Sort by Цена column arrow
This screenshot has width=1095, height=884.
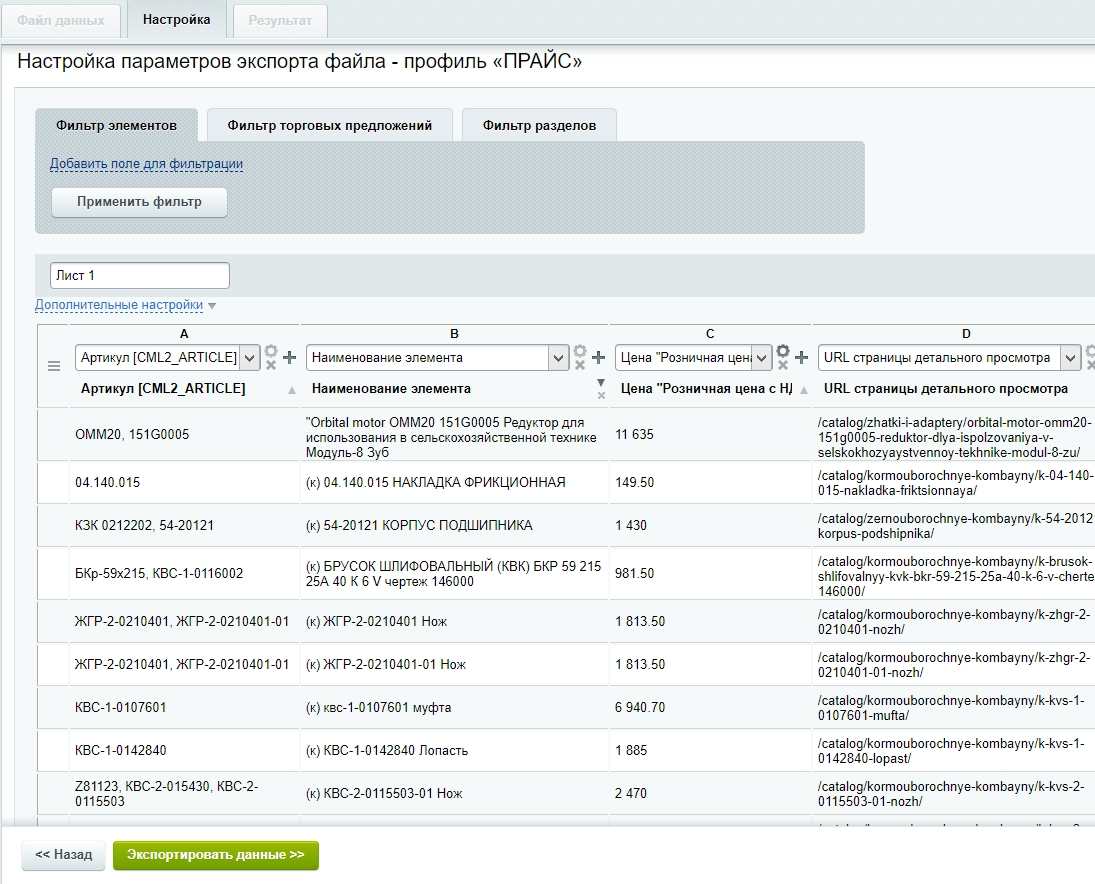804,390
